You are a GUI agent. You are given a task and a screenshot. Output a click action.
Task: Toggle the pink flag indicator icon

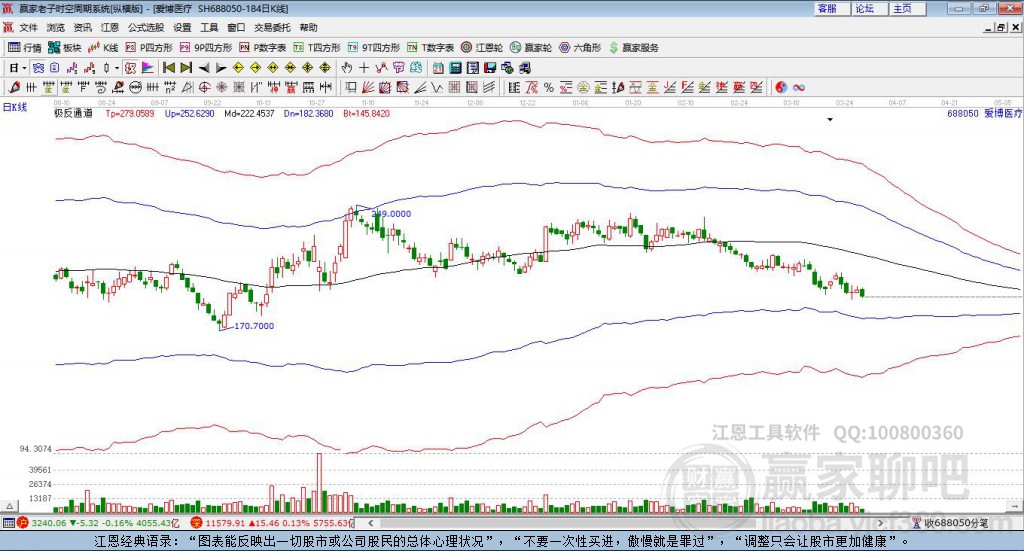pos(148,68)
